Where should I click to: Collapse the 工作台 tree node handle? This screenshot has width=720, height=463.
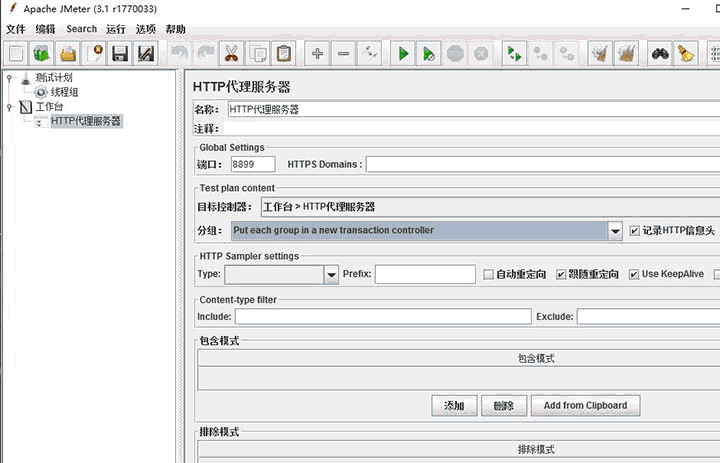coord(9,107)
